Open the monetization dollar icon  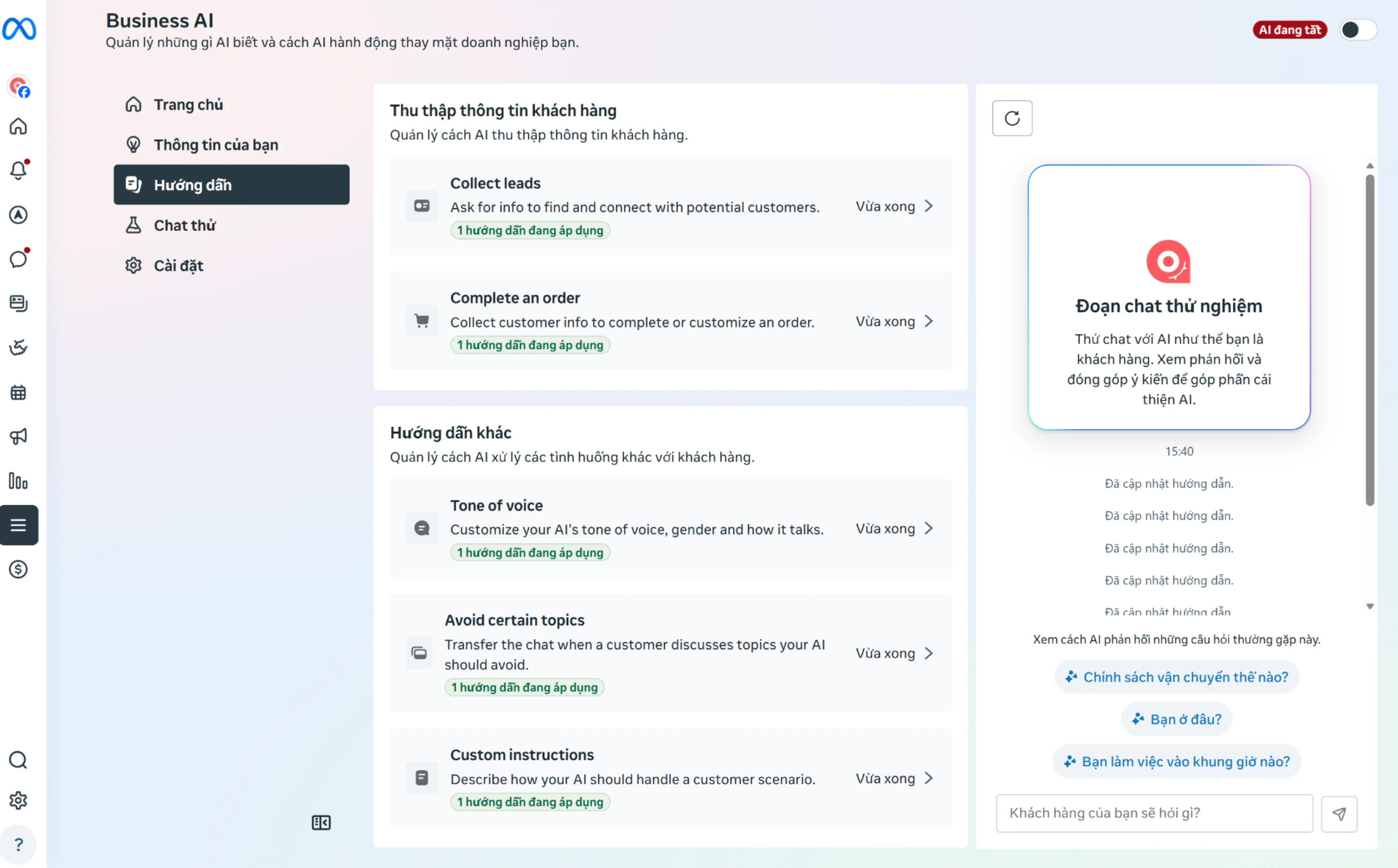tap(18, 569)
